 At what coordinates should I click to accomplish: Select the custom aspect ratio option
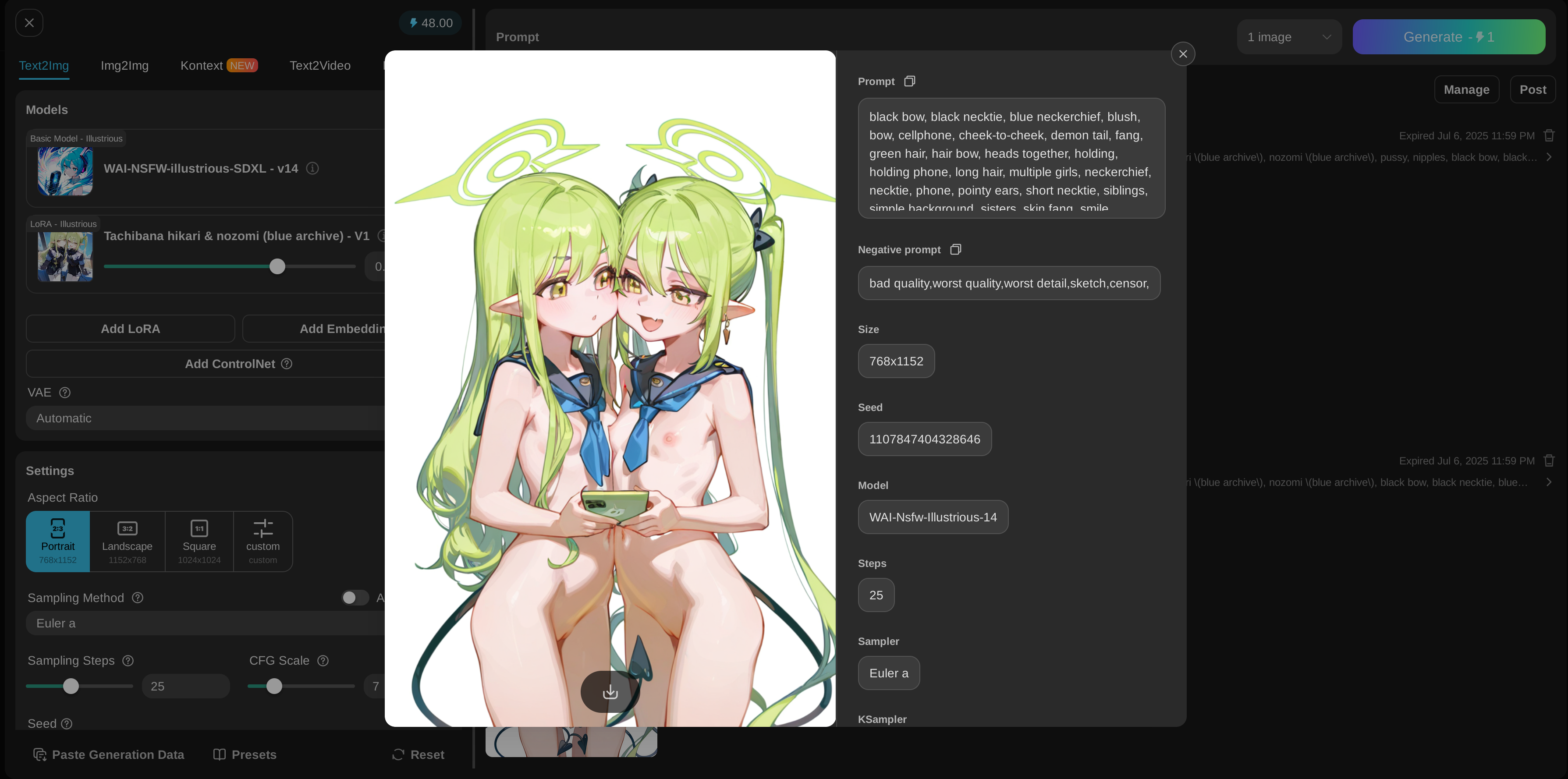[263, 542]
